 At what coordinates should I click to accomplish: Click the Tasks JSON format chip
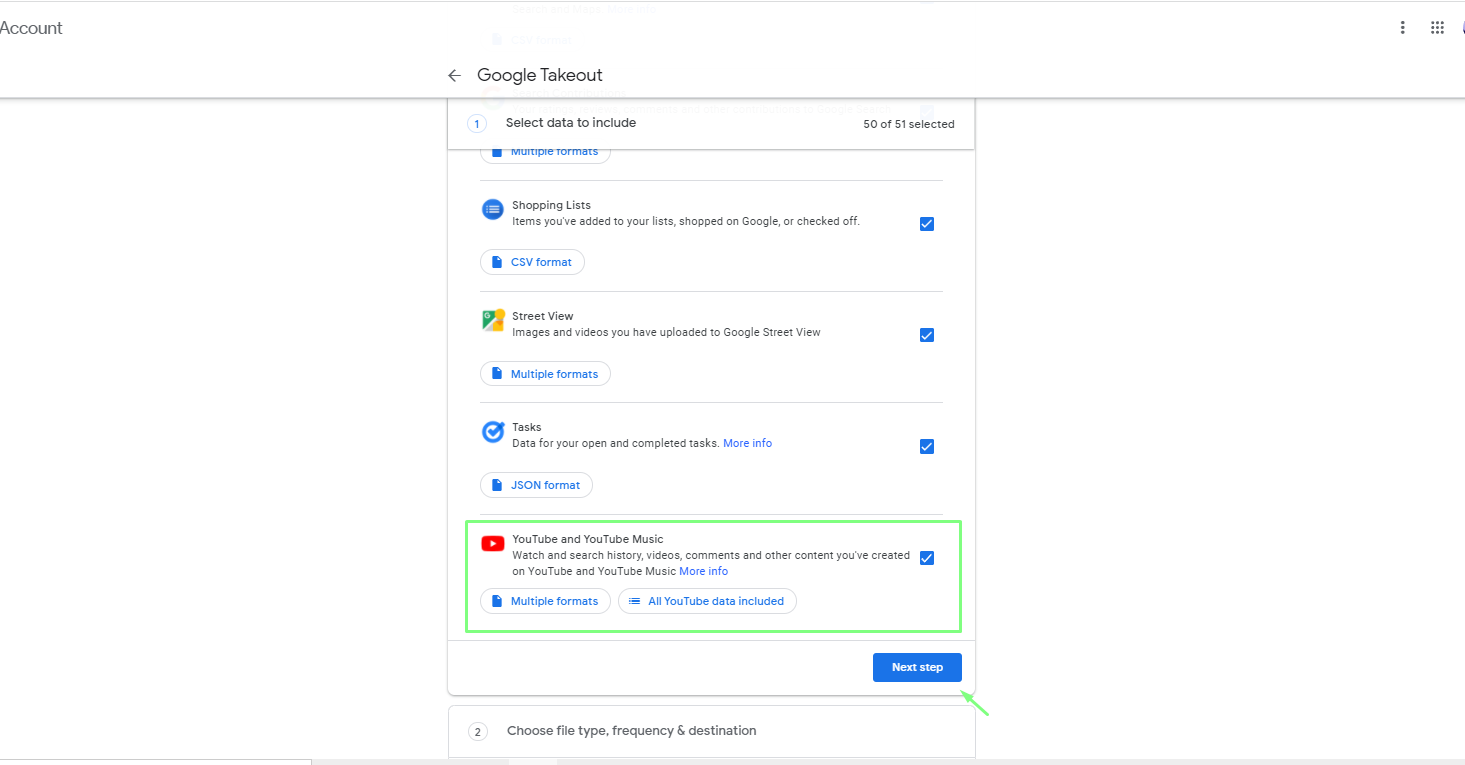click(x=536, y=485)
